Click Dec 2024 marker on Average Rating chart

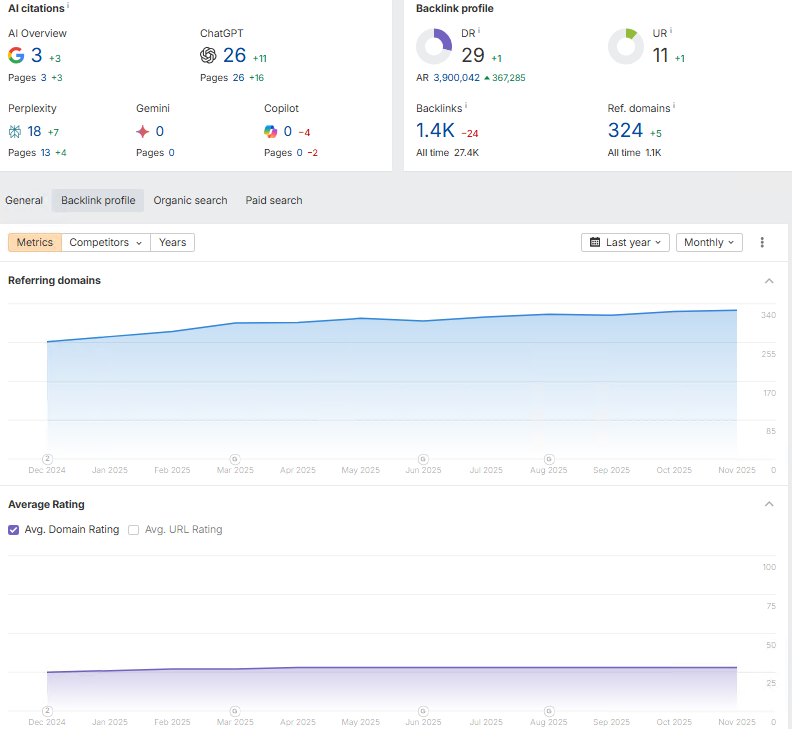tap(47, 711)
